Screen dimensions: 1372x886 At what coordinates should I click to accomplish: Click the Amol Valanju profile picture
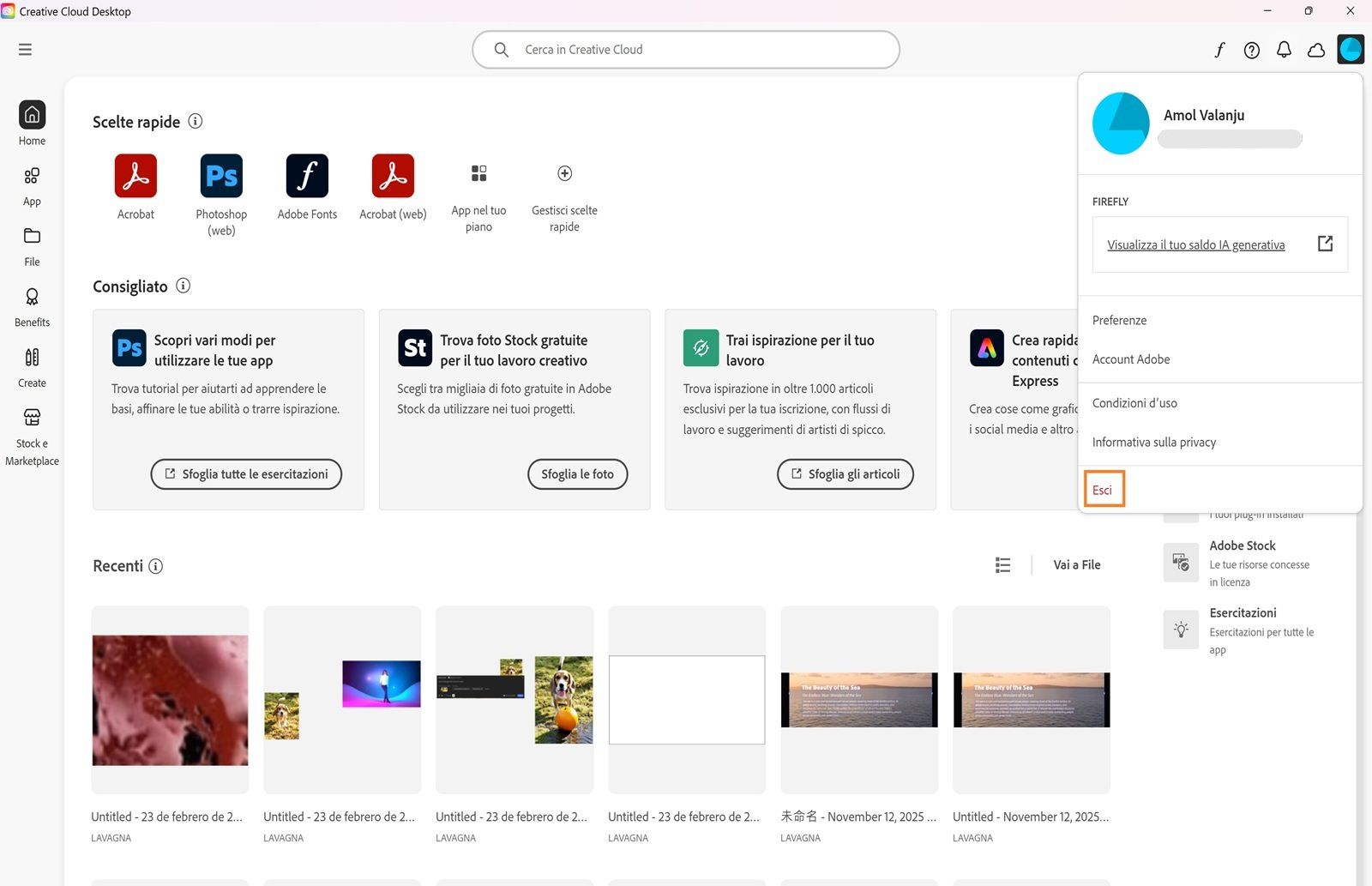(1121, 124)
